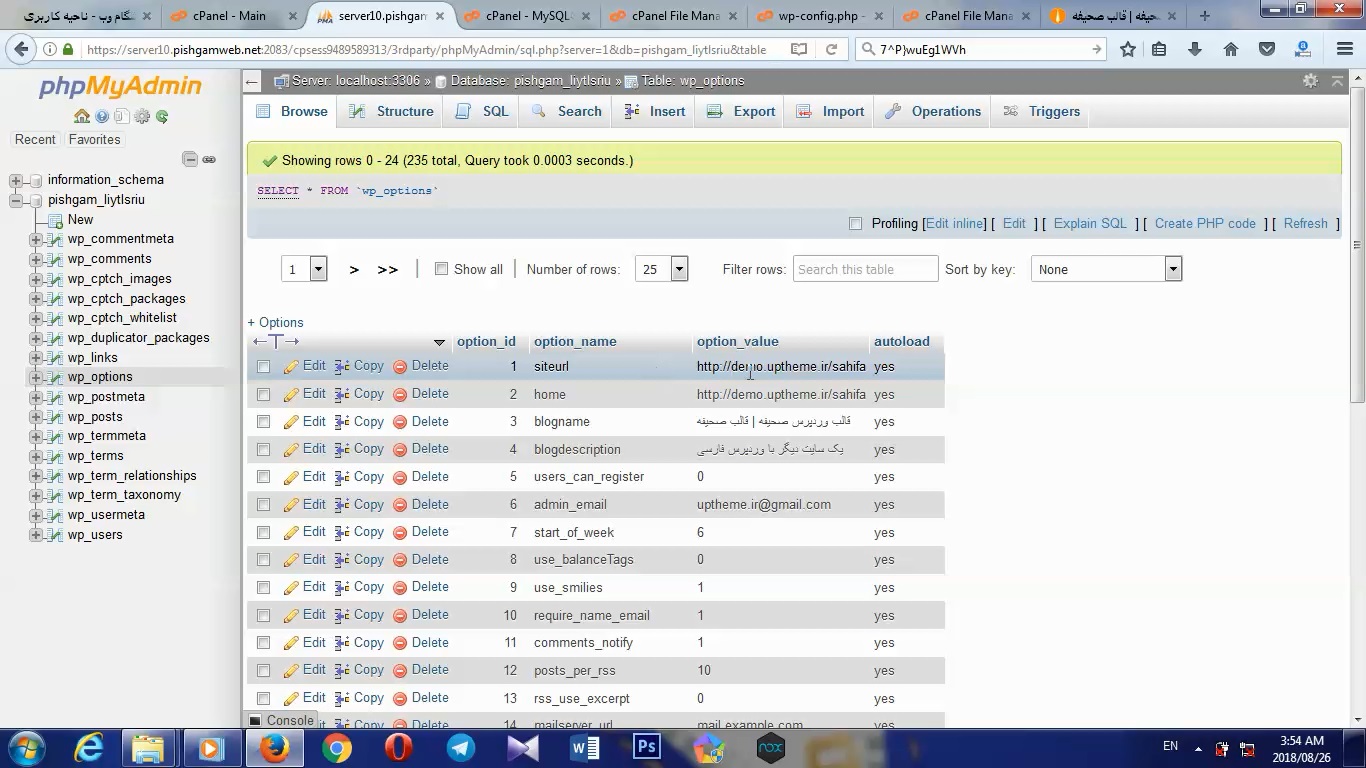
Task: Open the Search tab
Action: 566,111
